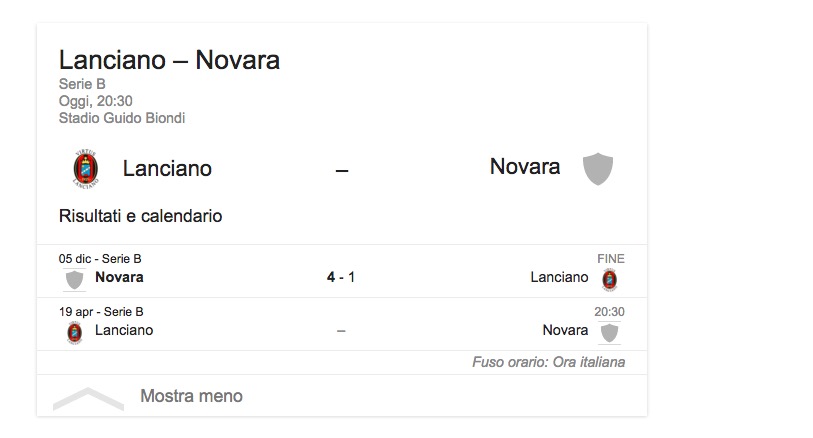Click the Fuso orario: Ora italiana note
Screen dimensions: 813x438
548,362
